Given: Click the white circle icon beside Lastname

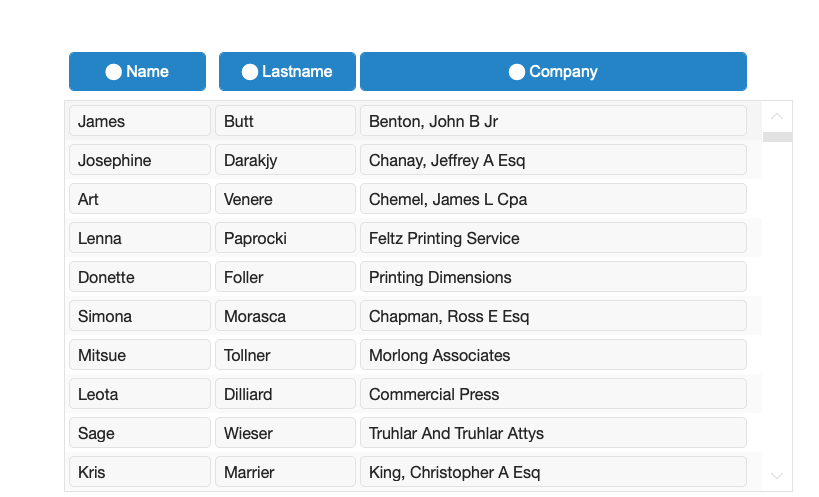Looking at the screenshot, I should [x=250, y=72].
